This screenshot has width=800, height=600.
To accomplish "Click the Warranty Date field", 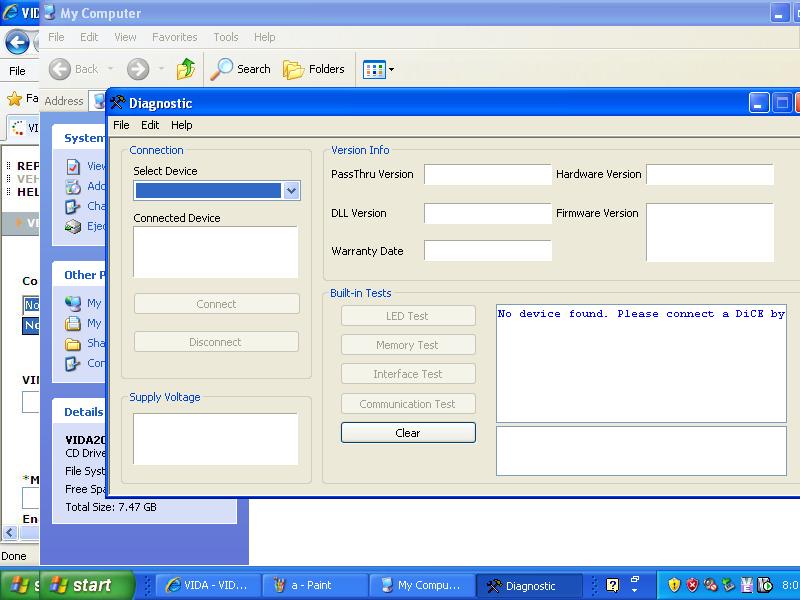I will (487, 251).
